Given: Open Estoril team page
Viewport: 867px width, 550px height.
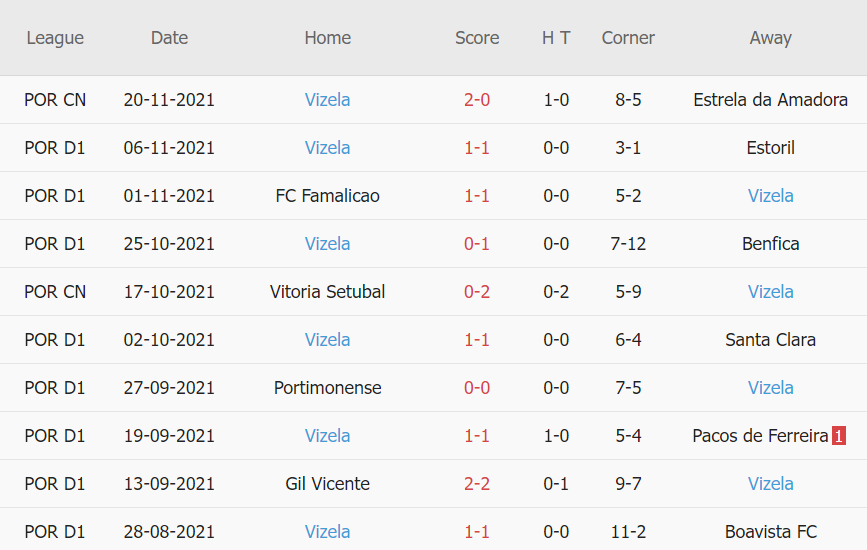Looking at the screenshot, I should tap(770, 148).
